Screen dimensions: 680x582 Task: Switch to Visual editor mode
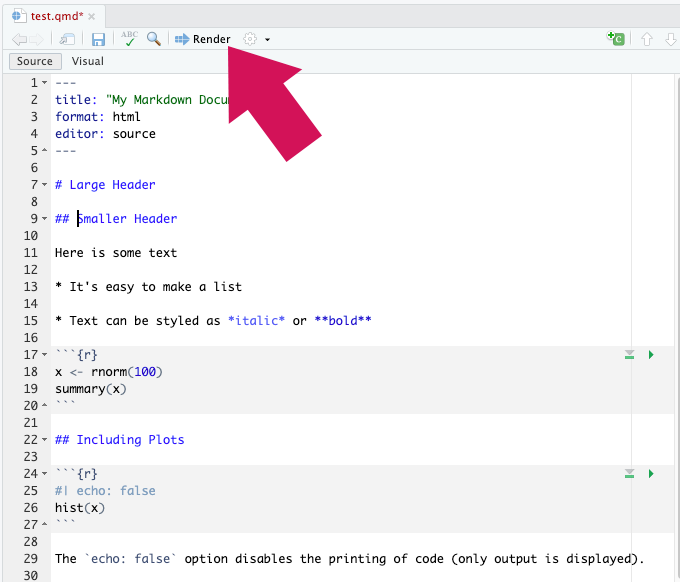coord(88,61)
